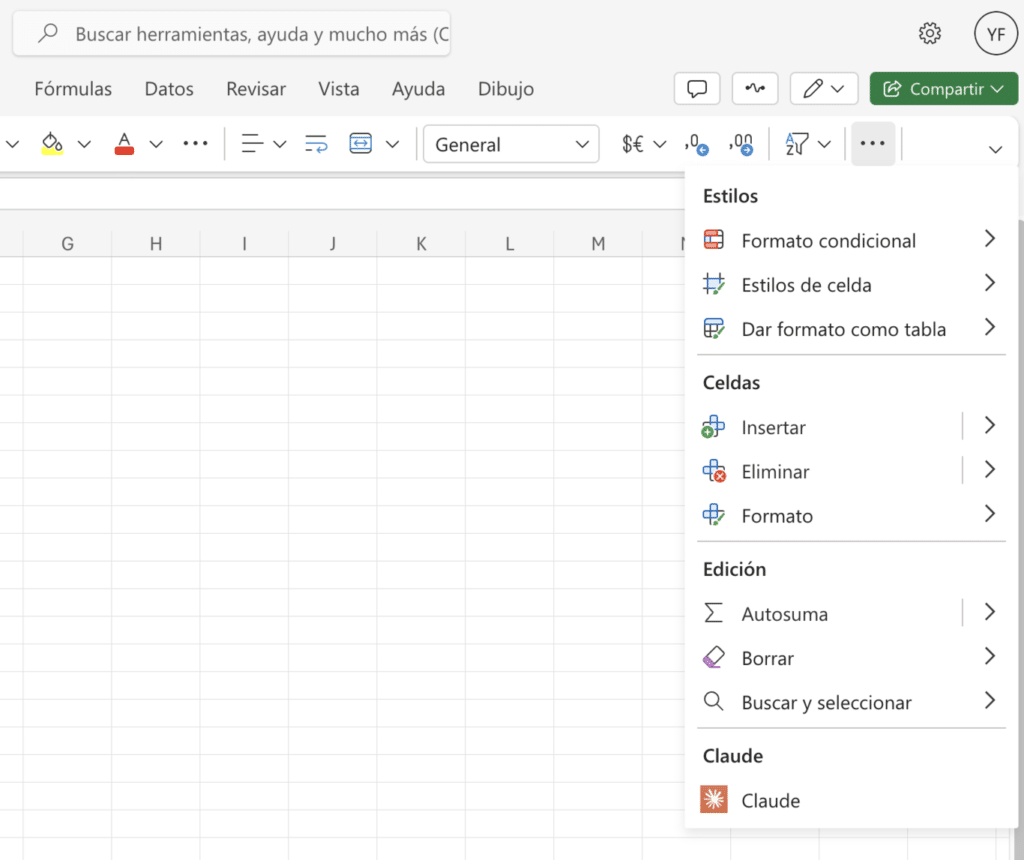The image size is (1024, 860).
Task: Expand the fill color dropdown arrow
Action: pyautogui.click(x=84, y=144)
